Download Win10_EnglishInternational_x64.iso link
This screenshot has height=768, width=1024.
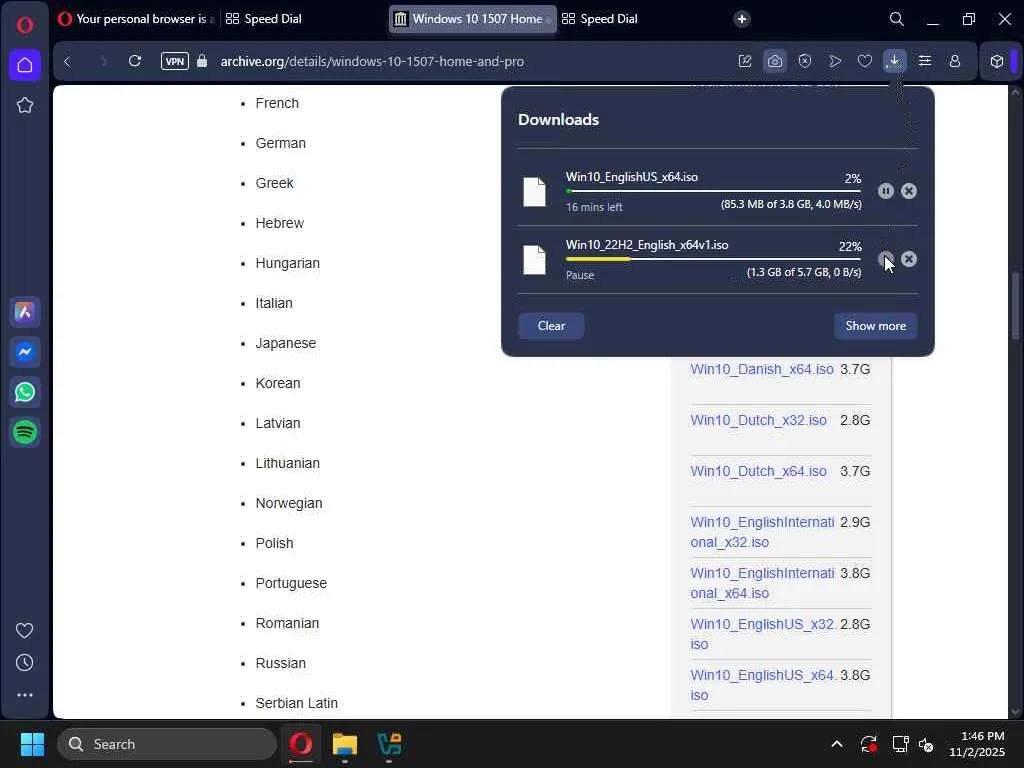pos(762,583)
